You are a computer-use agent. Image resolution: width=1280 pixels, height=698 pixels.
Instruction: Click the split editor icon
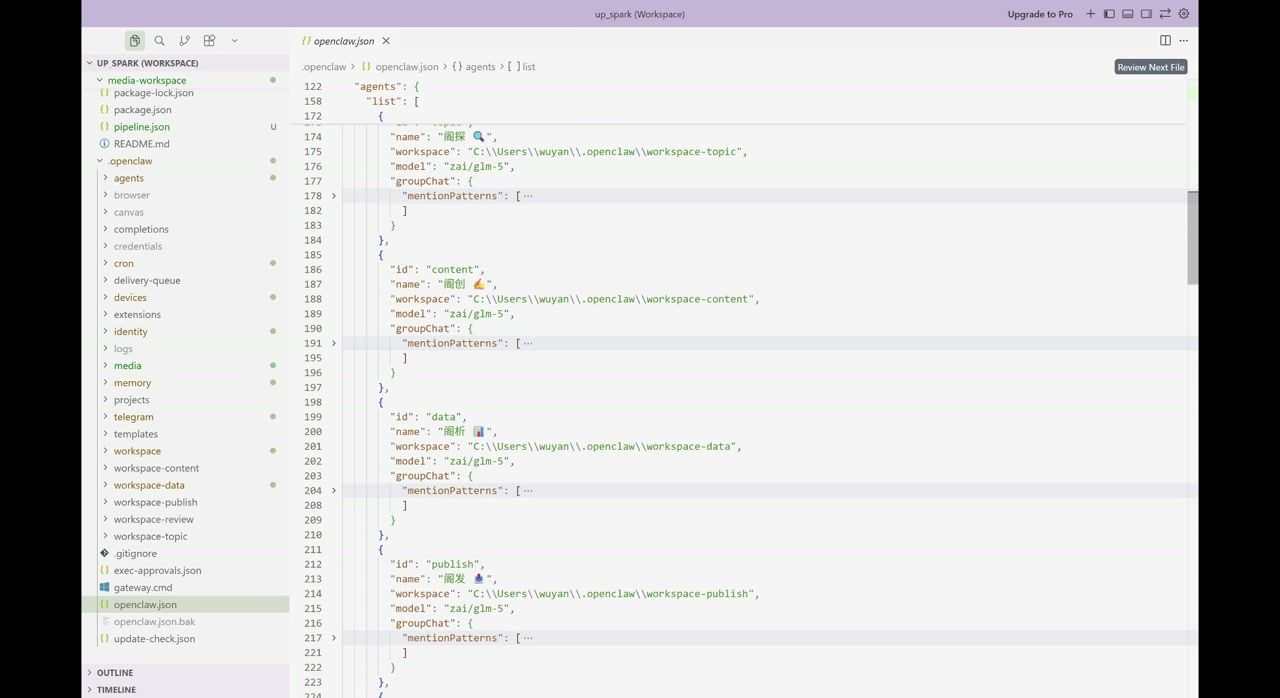(1165, 41)
